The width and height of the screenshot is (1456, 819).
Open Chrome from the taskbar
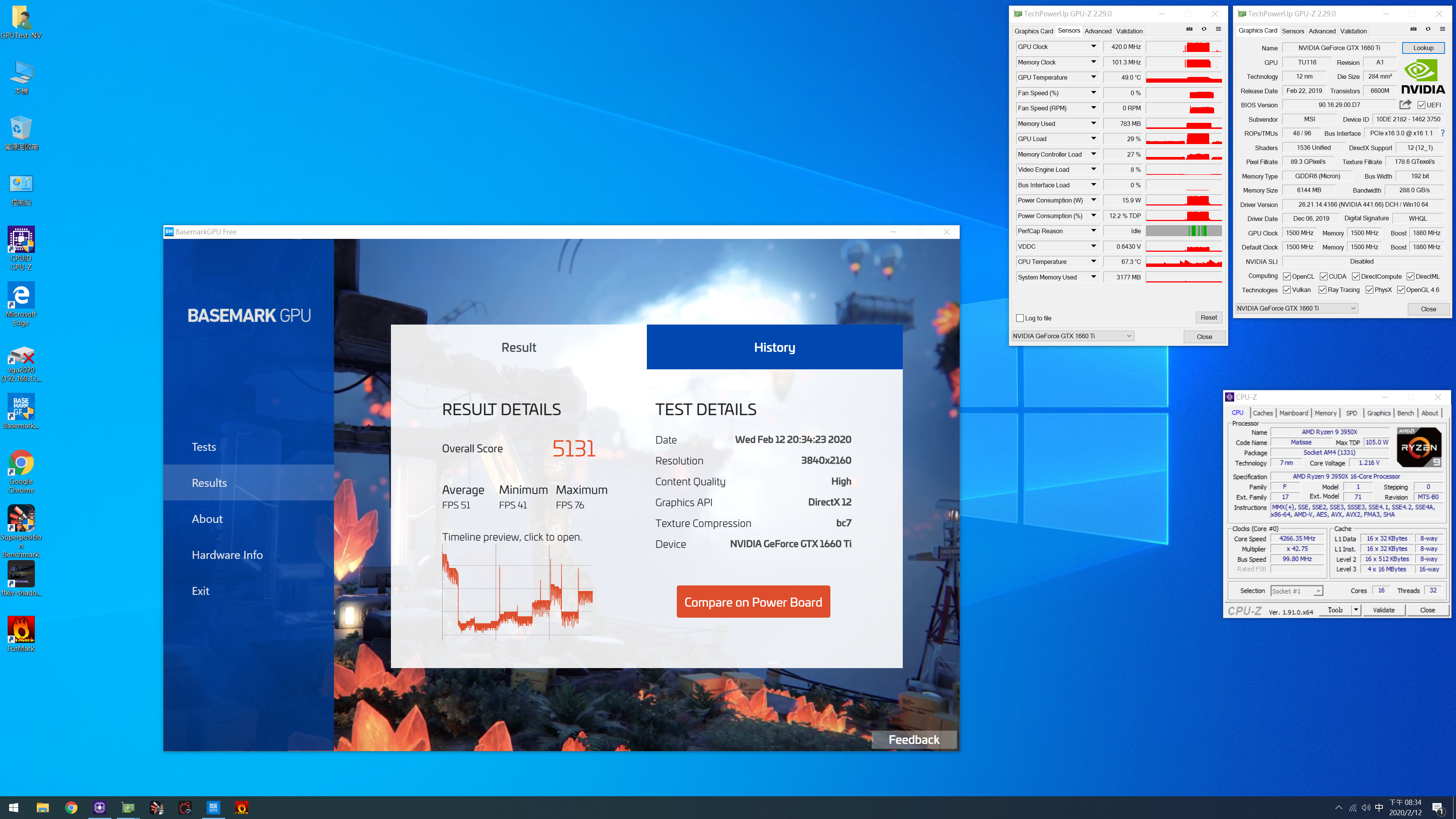[71, 808]
